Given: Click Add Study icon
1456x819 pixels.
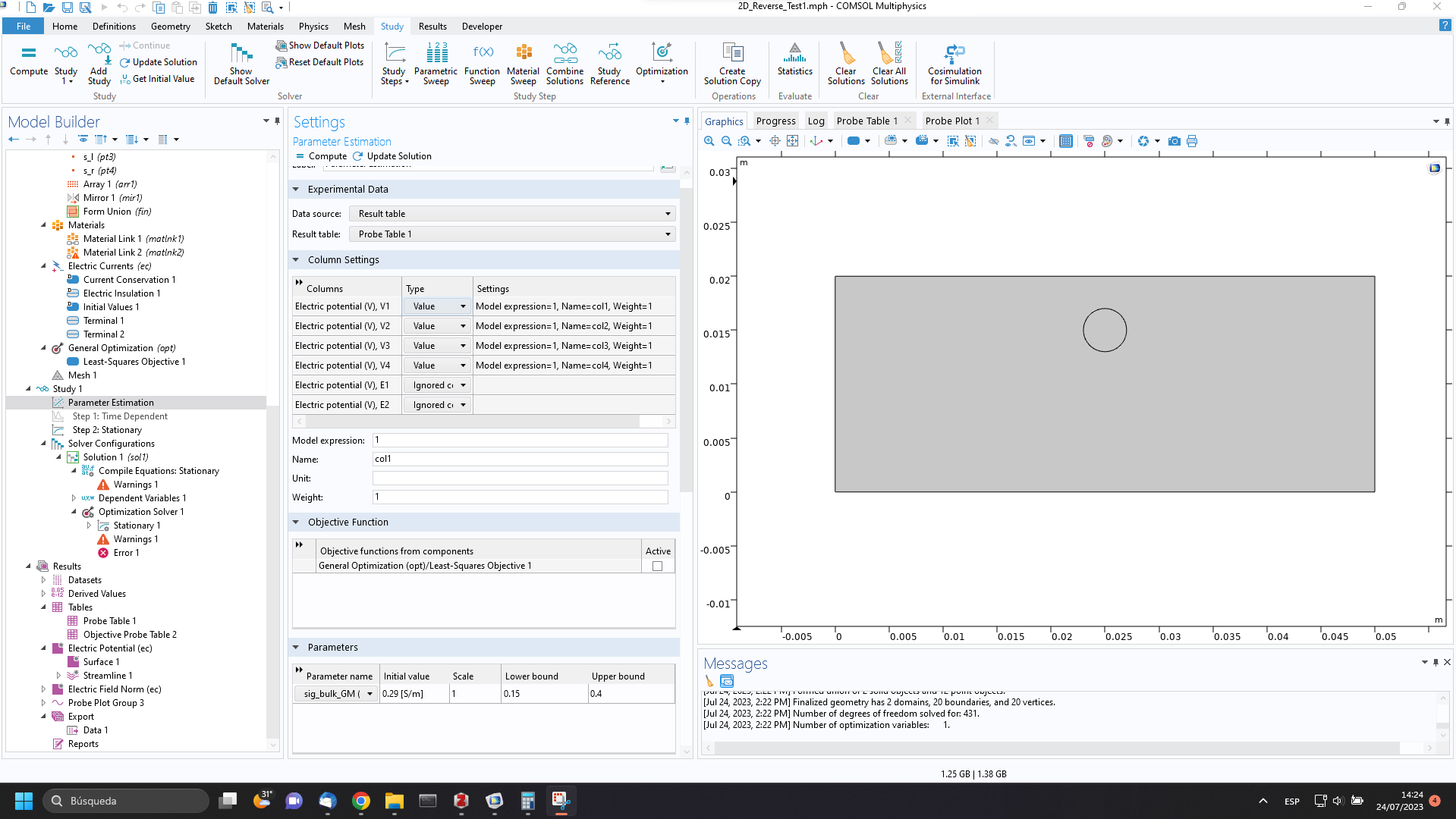Looking at the screenshot, I should pos(99,64).
